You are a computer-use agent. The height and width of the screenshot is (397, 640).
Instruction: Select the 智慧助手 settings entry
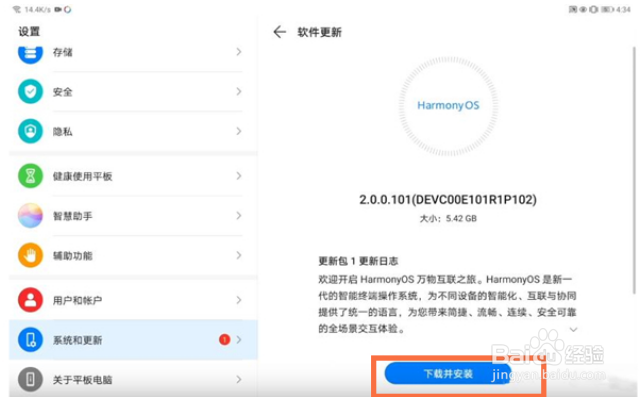coord(133,215)
